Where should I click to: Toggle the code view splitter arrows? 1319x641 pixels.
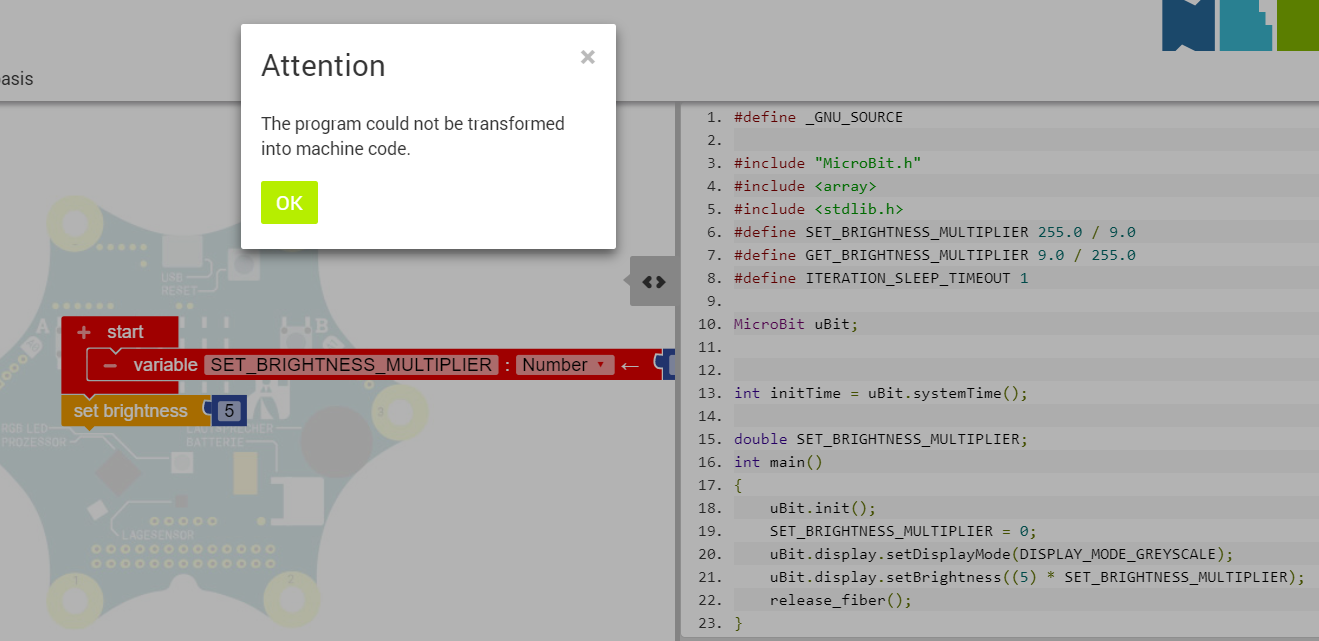click(x=654, y=282)
